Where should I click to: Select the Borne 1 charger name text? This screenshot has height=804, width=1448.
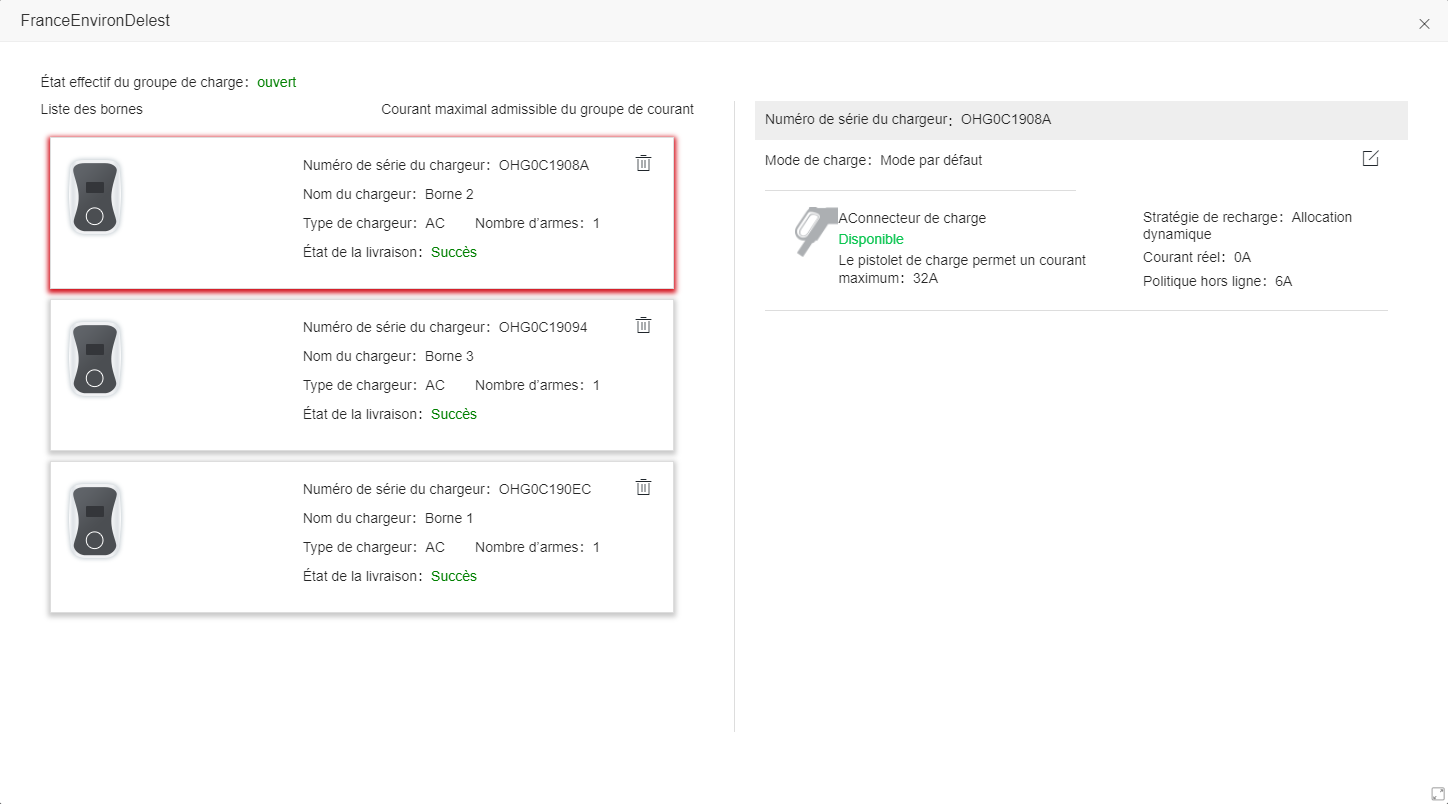(449, 518)
